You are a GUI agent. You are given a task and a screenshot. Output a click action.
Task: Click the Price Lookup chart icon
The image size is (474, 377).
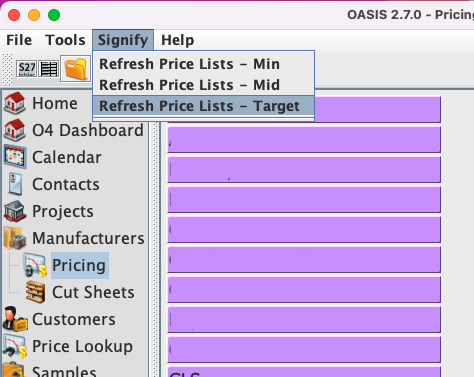15,346
